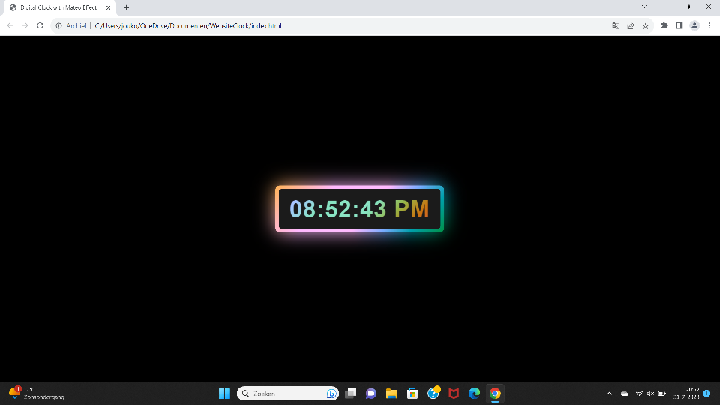Show hidden system tray icons
Screen dimensions: 720x405
(609, 393)
